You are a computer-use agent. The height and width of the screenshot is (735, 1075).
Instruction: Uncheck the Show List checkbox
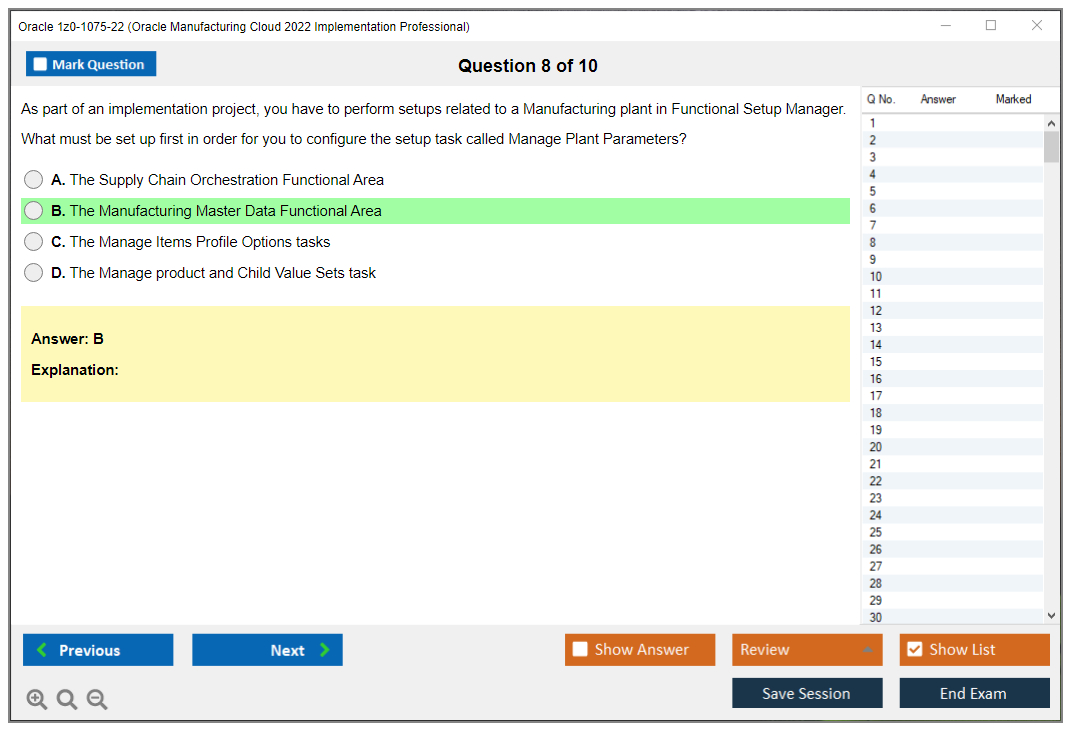pos(914,650)
